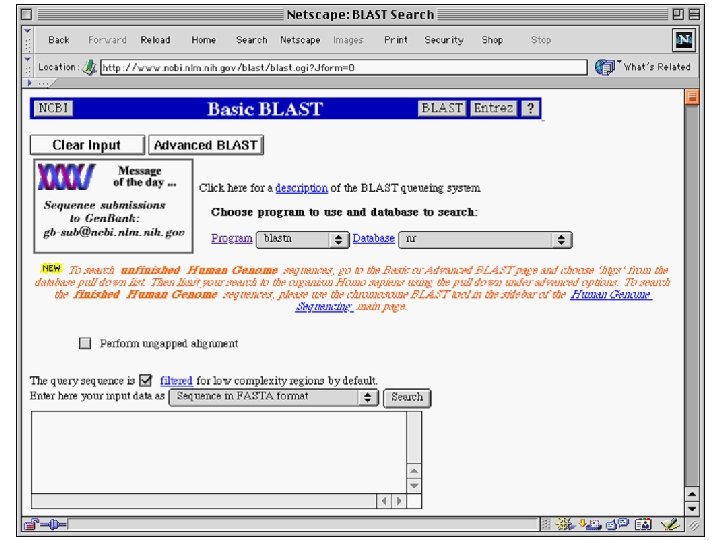Screen dimensions: 720x540
Task: Click the question mark help button
Action: tap(530, 108)
